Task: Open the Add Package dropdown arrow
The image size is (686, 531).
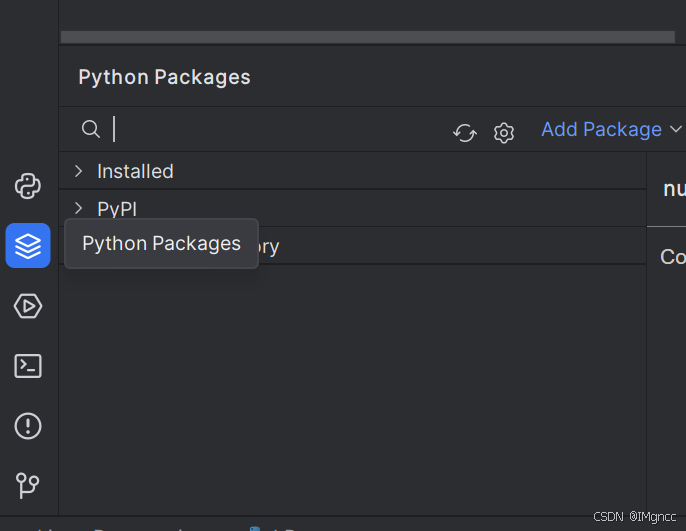Action: pos(675,129)
